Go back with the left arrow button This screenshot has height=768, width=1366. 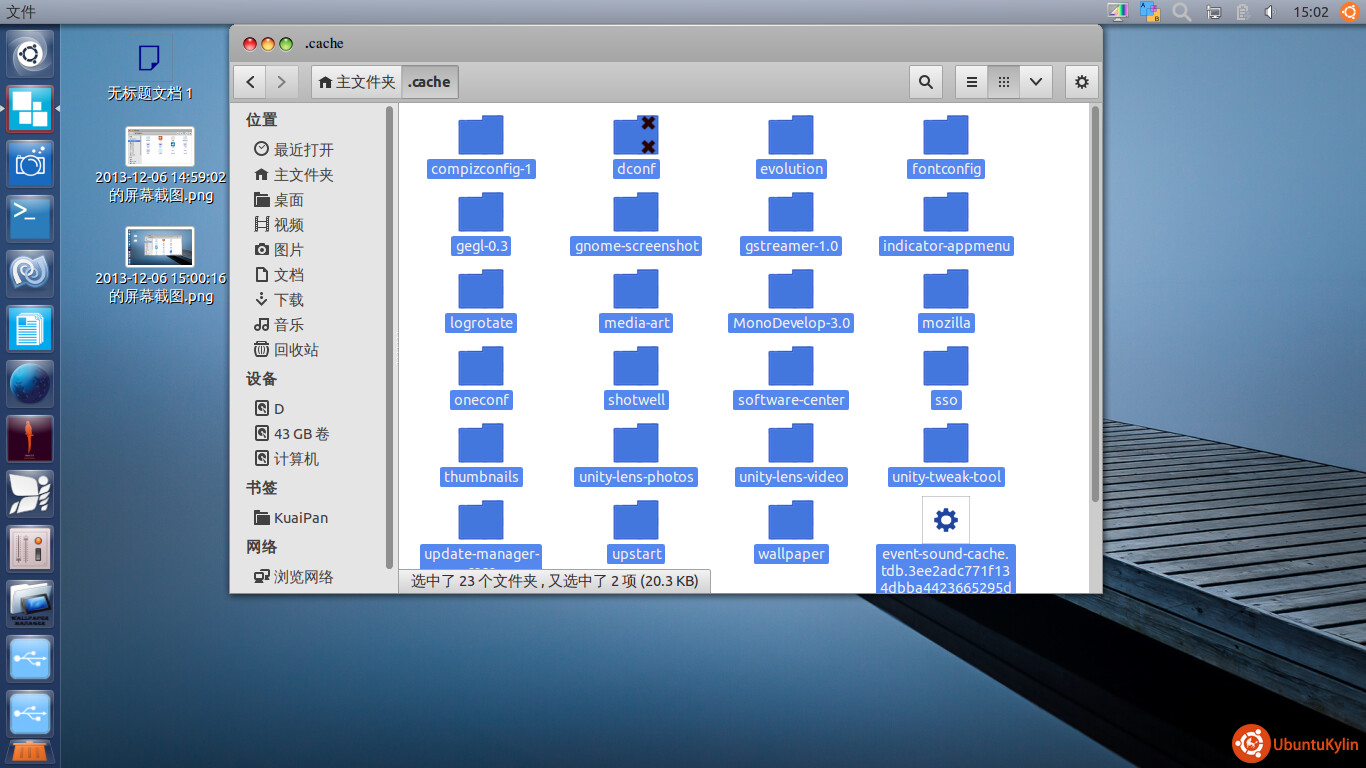tap(250, 82)
